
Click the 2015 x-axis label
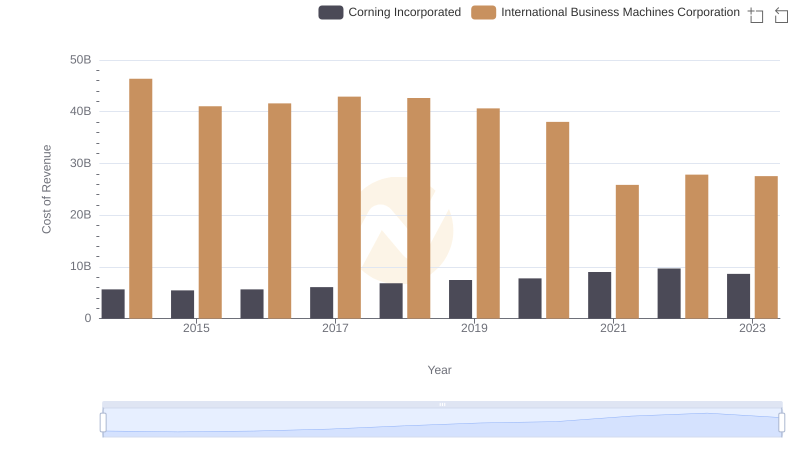tap(196, 328)
